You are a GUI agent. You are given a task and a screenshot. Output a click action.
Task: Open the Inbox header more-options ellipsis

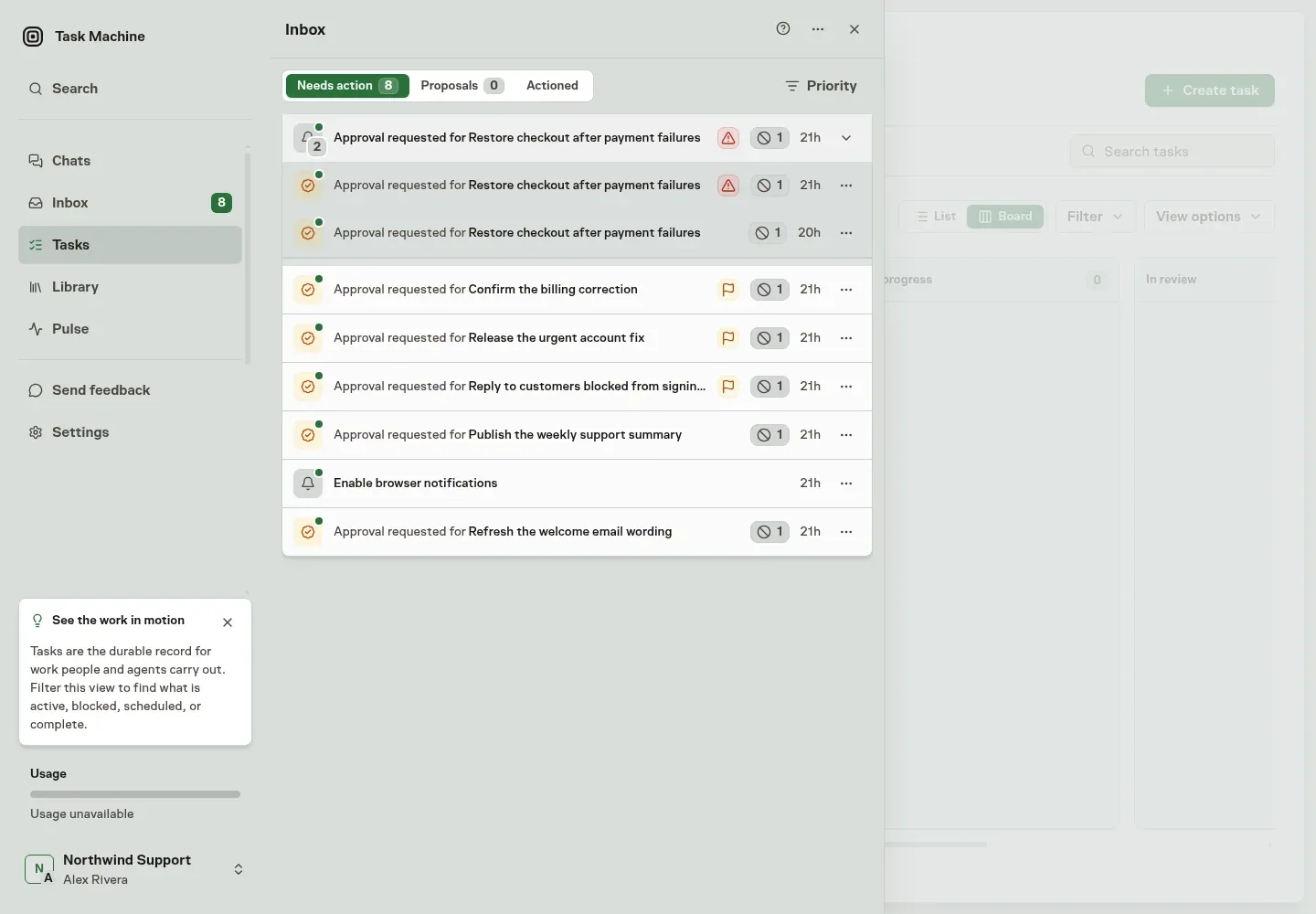click(818, 29)
